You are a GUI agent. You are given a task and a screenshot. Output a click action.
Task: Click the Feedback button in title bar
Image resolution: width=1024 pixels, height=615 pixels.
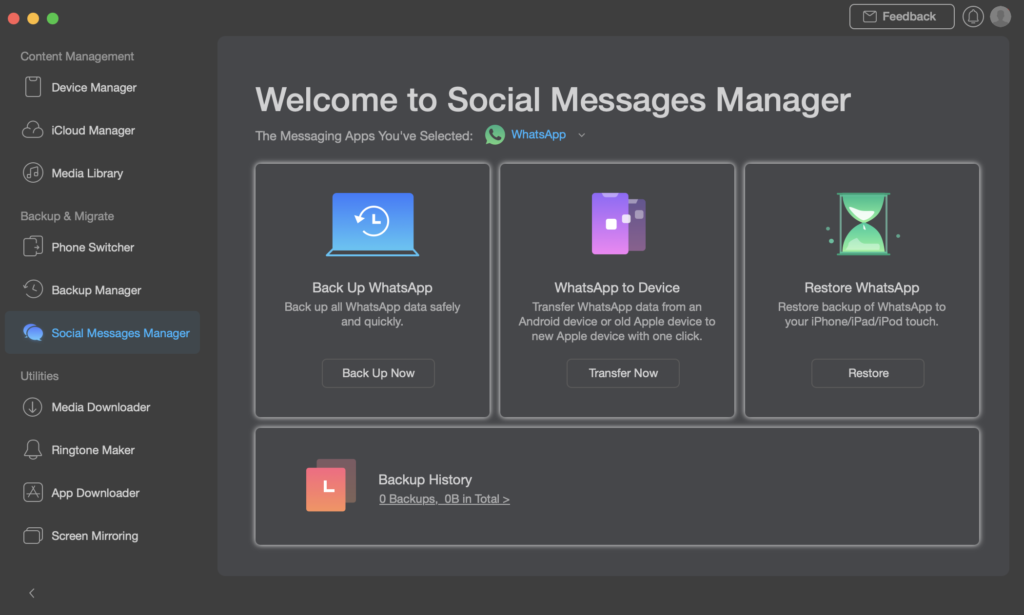click(x=901, y=17)
